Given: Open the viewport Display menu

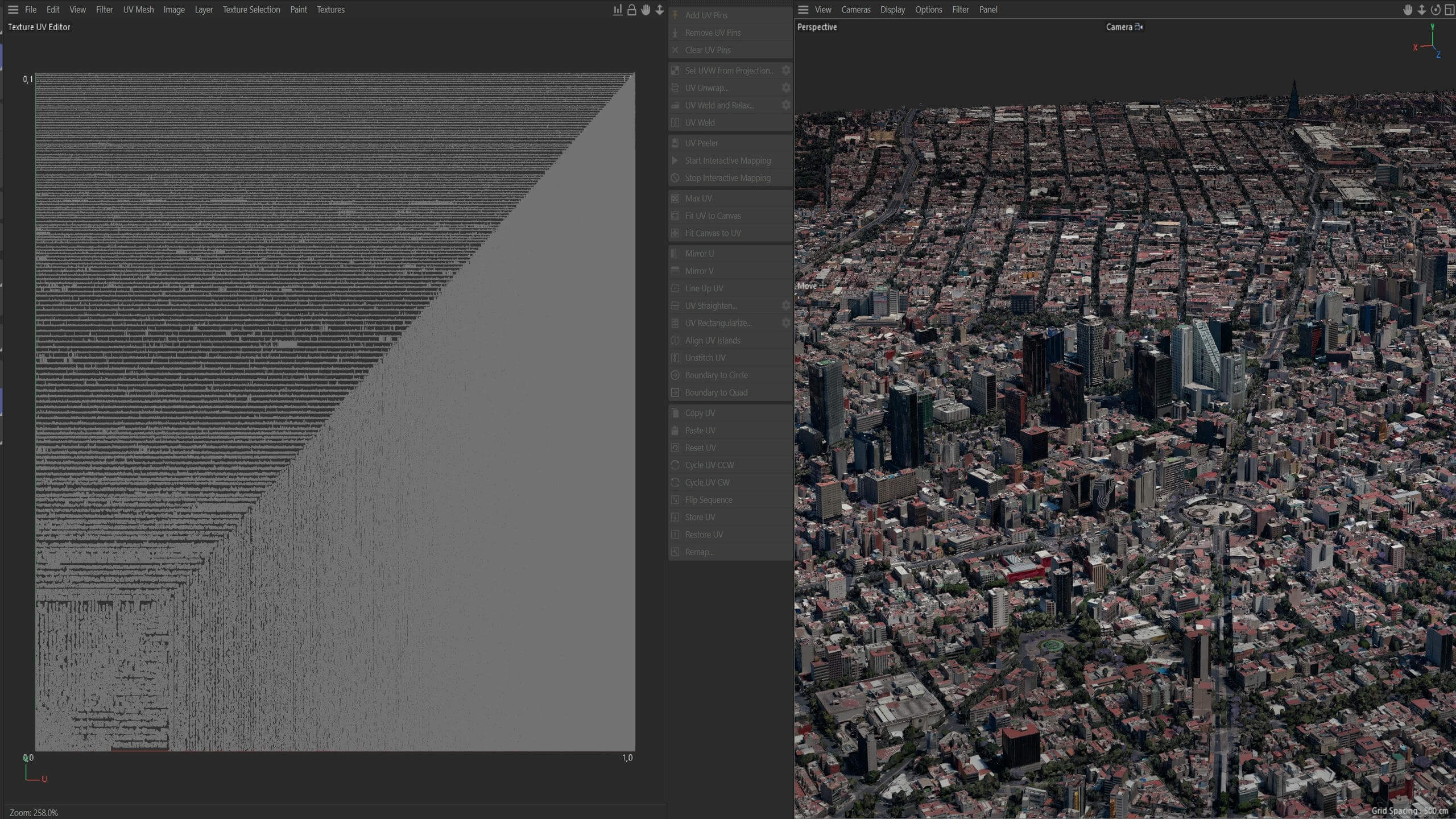Looking at the screenshot, I should (x=892, y=10).
